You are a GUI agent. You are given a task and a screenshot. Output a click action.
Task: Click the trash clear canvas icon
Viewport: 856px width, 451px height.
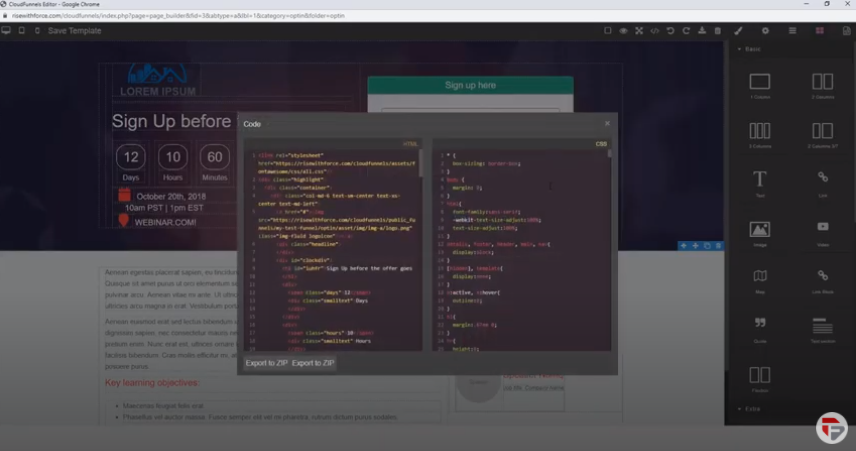(717, 31)
